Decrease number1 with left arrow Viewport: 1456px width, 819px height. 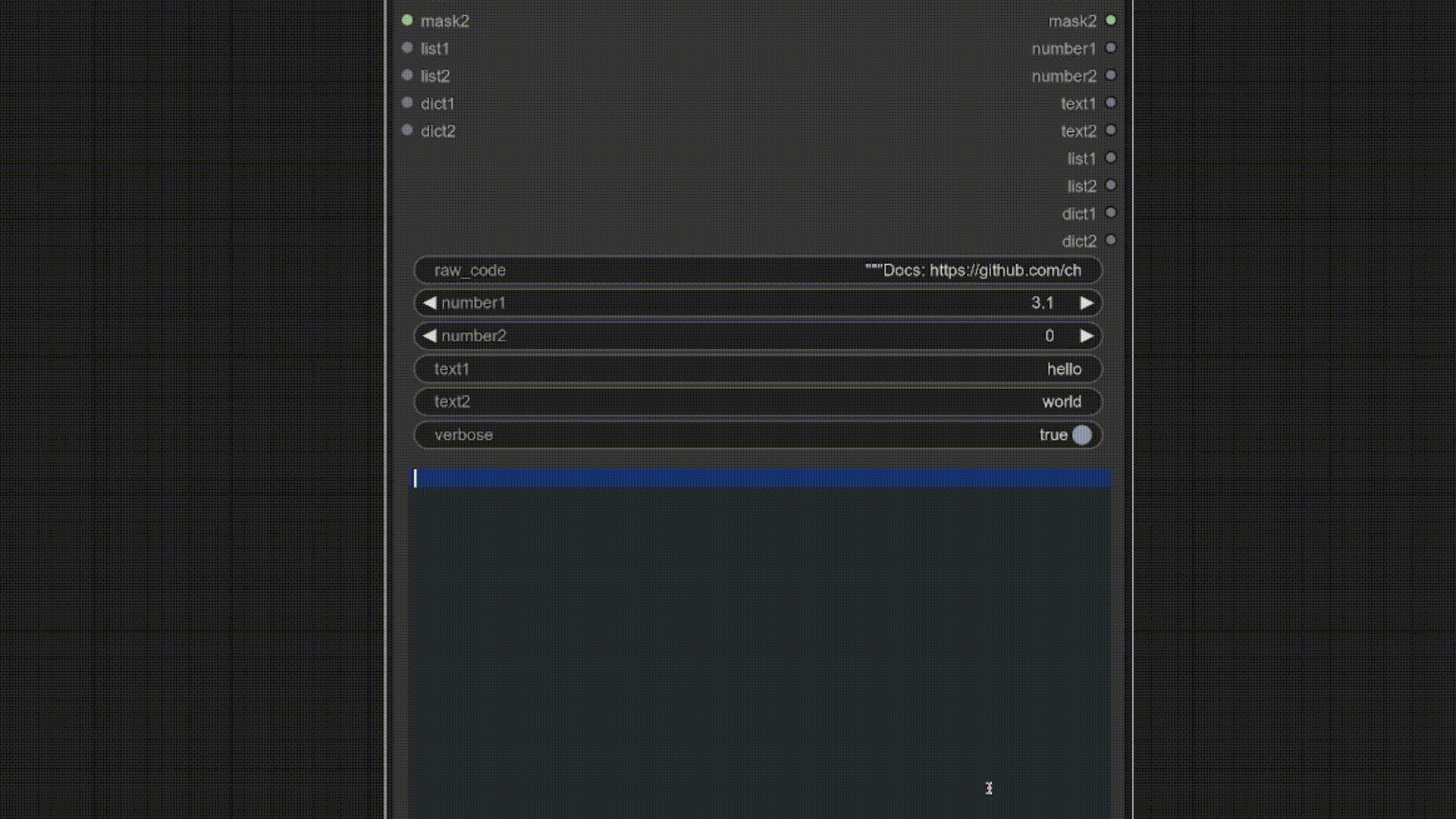tap(429, 303)
